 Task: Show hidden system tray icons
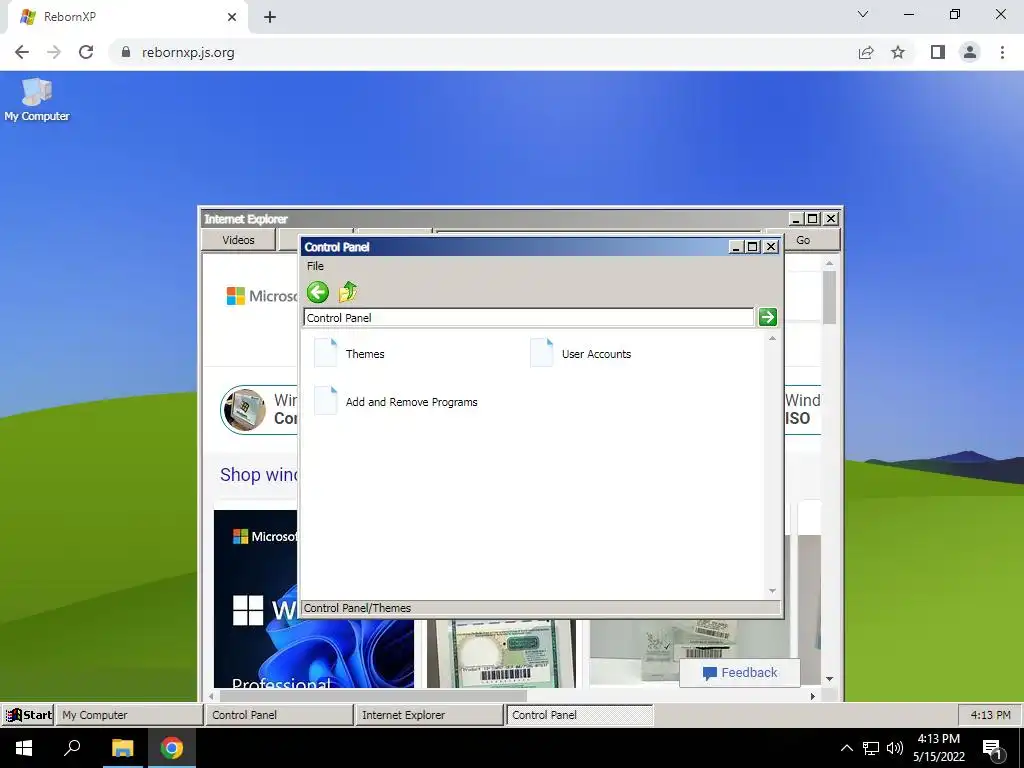[x=846, y=748]
